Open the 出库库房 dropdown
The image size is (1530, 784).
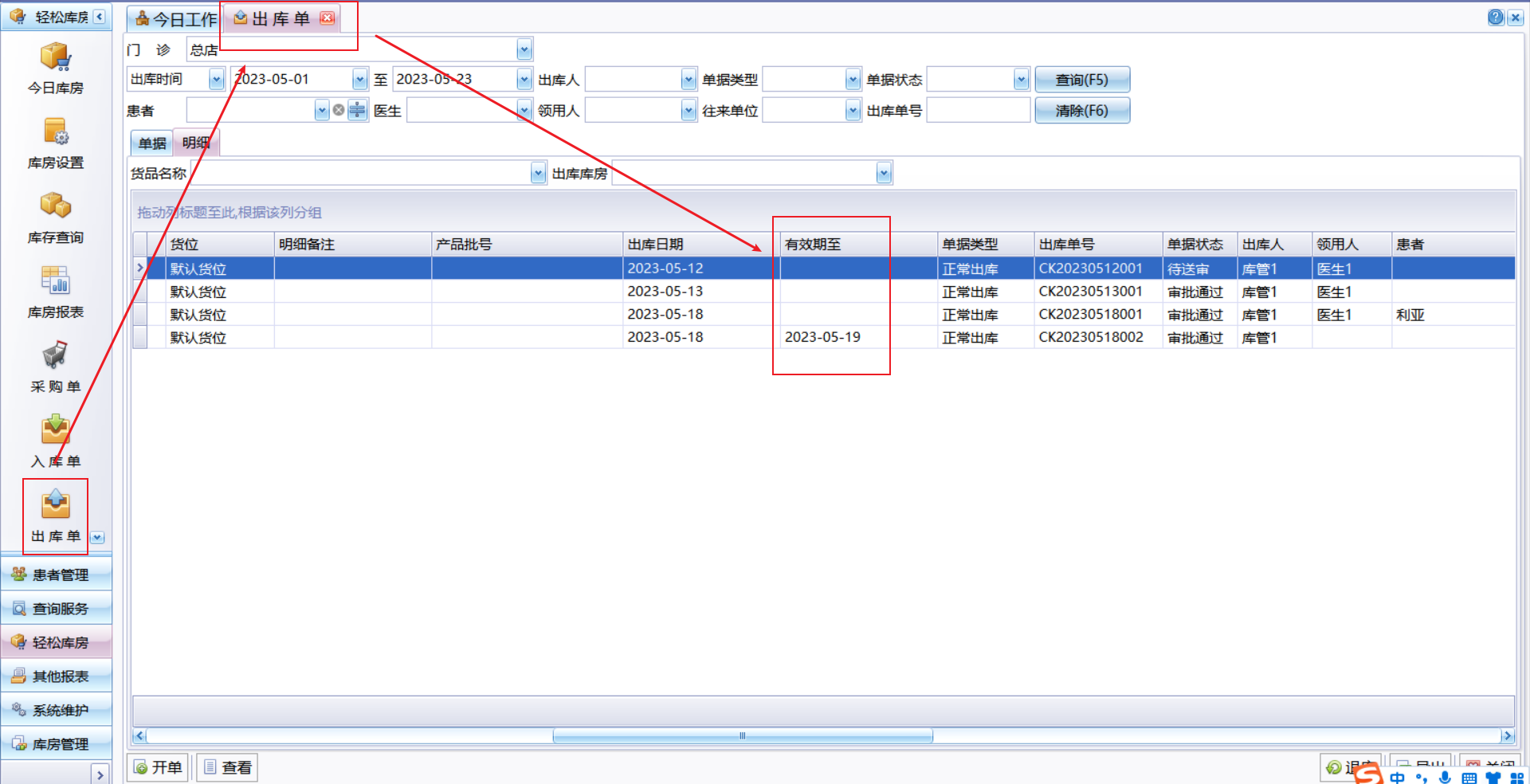pos(883,173)
